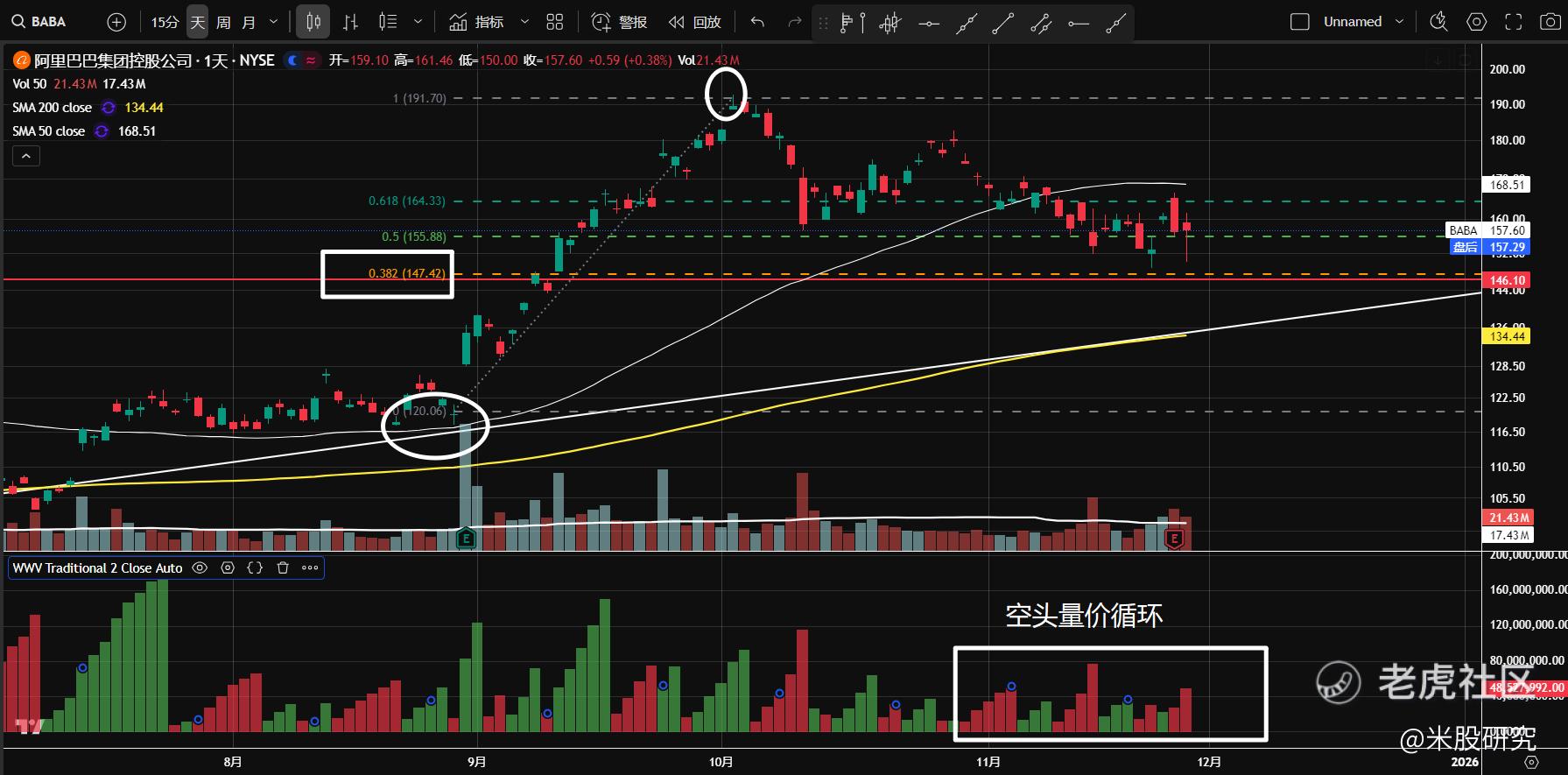Click the red earnings E marker
The width and height of the screenshot is (1568, 775).
[1174, 539]
